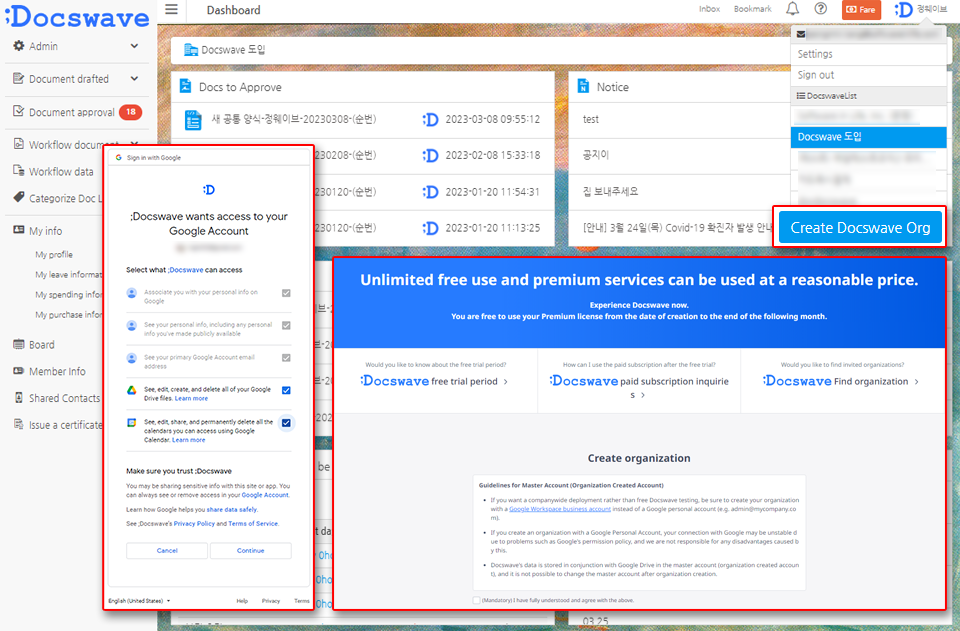Click the Categorize Doc tag icon

[x=19, y=197]
